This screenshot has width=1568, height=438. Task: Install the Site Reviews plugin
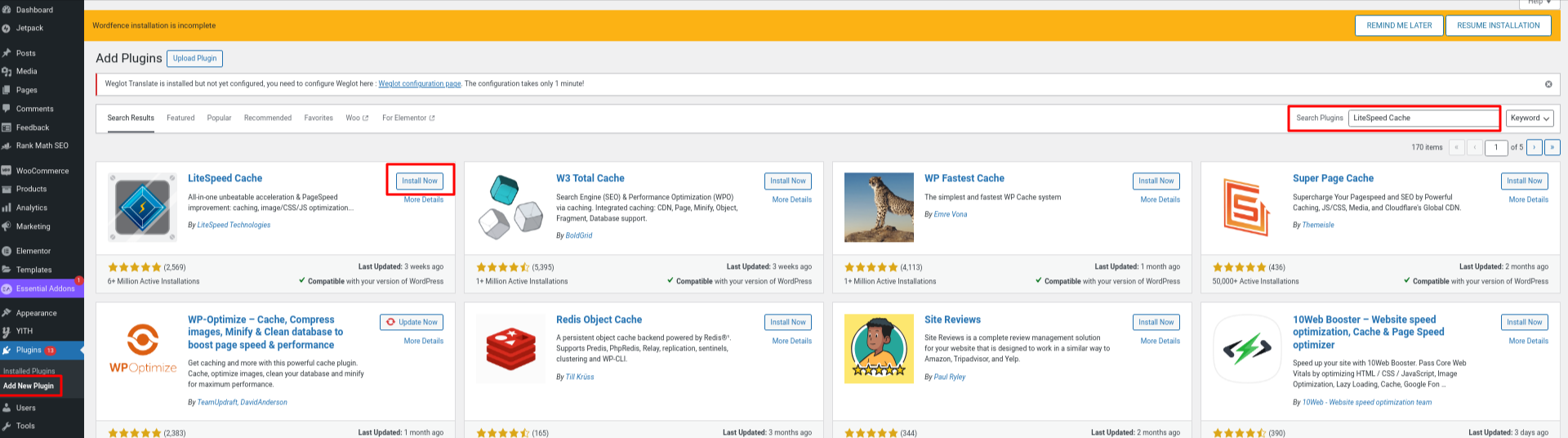pos(1156,322)
